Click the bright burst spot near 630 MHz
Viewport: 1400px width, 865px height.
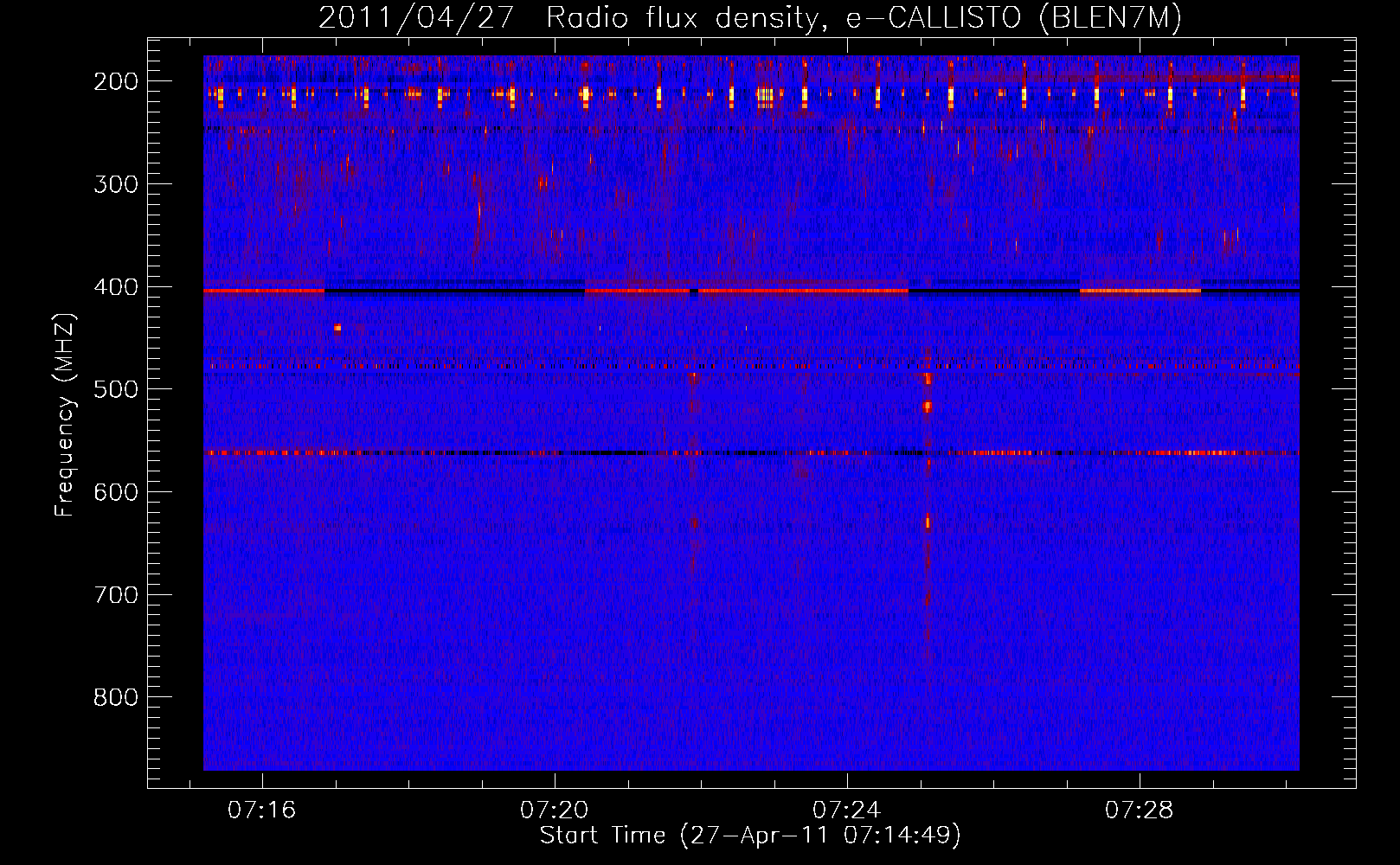click(x=928, y=522)
